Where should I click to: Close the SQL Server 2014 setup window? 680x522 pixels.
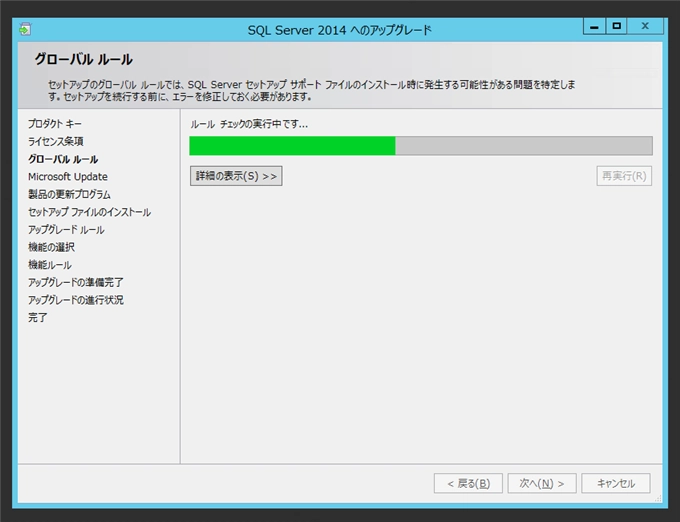645,26
